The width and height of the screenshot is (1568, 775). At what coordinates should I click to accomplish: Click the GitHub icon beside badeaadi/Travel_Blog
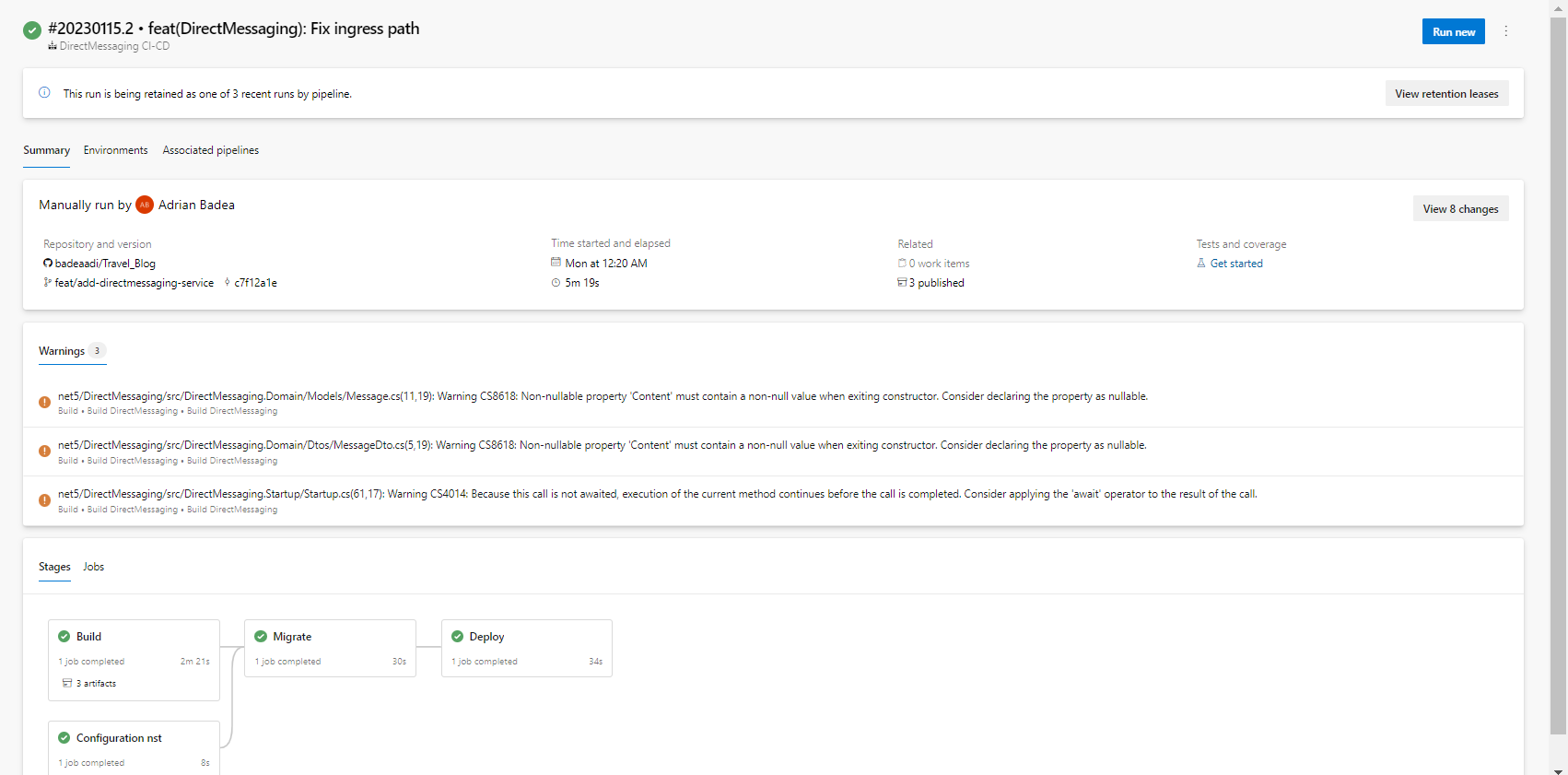click(48, 264)
